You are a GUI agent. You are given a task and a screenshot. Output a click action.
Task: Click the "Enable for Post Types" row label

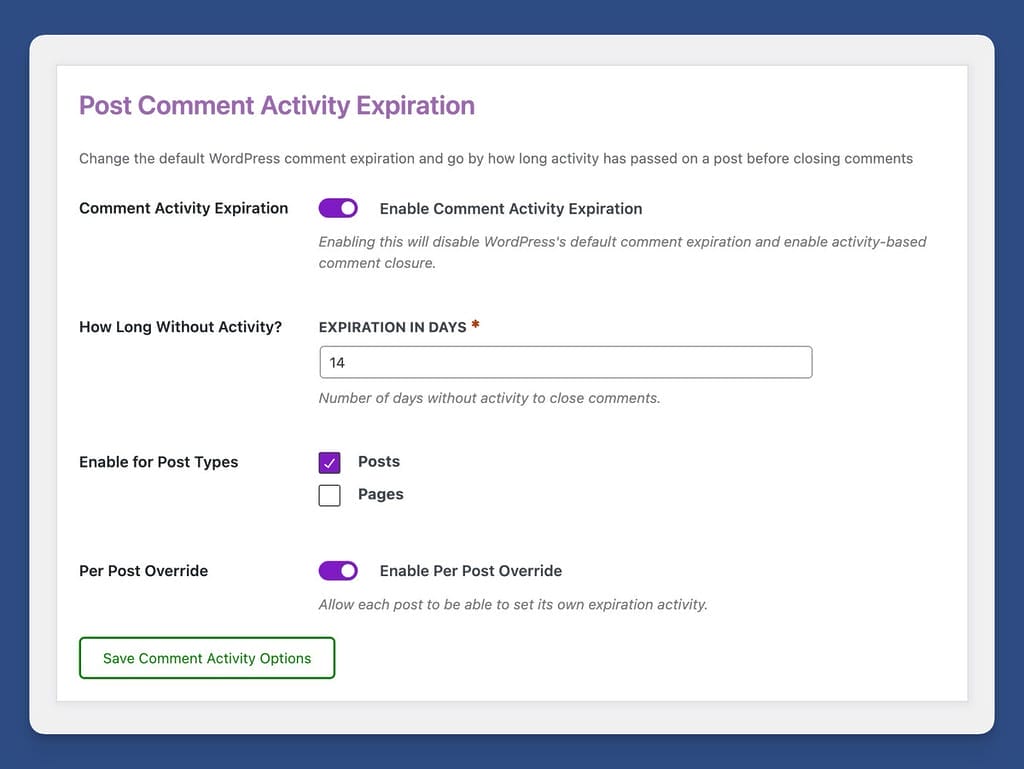point(159,462)
